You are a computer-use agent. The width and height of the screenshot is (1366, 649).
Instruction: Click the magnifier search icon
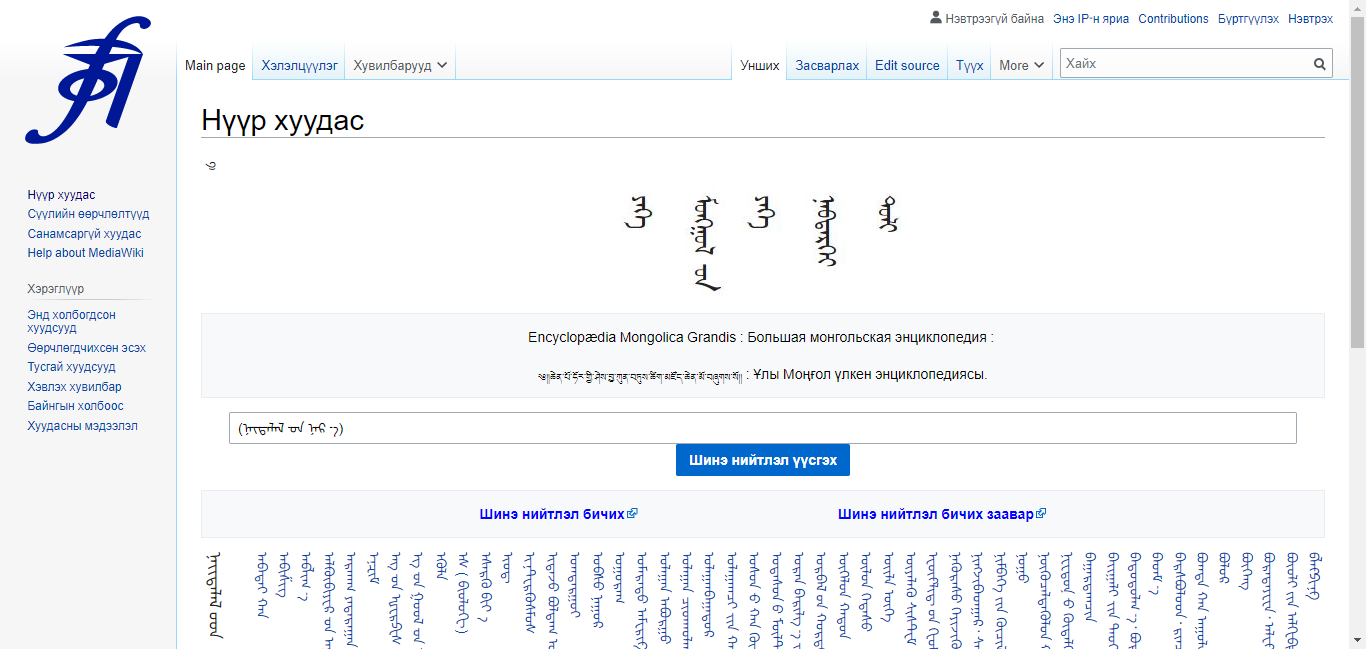pos(1320,64)
